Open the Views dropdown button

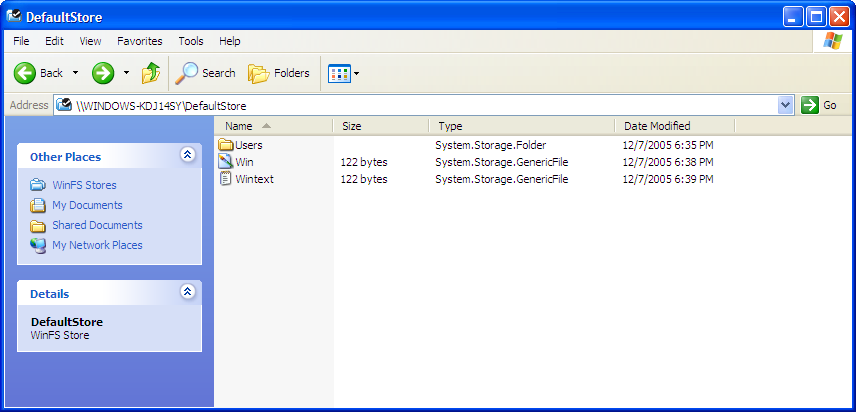(x=343, y=73)
